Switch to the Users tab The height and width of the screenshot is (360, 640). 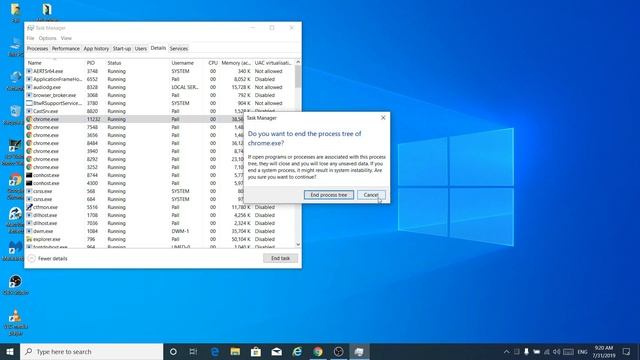pos(140,49)
